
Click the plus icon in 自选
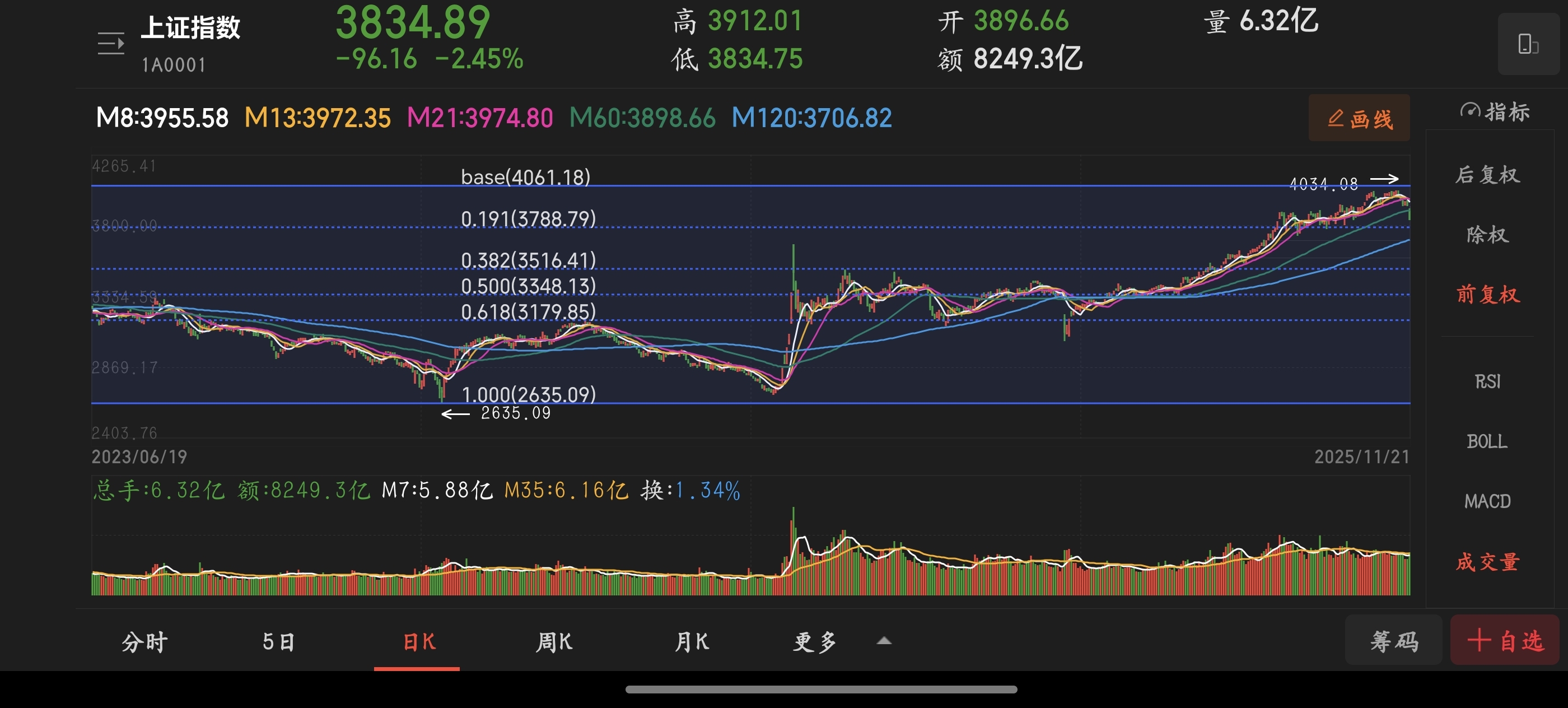click(1479, 640)
